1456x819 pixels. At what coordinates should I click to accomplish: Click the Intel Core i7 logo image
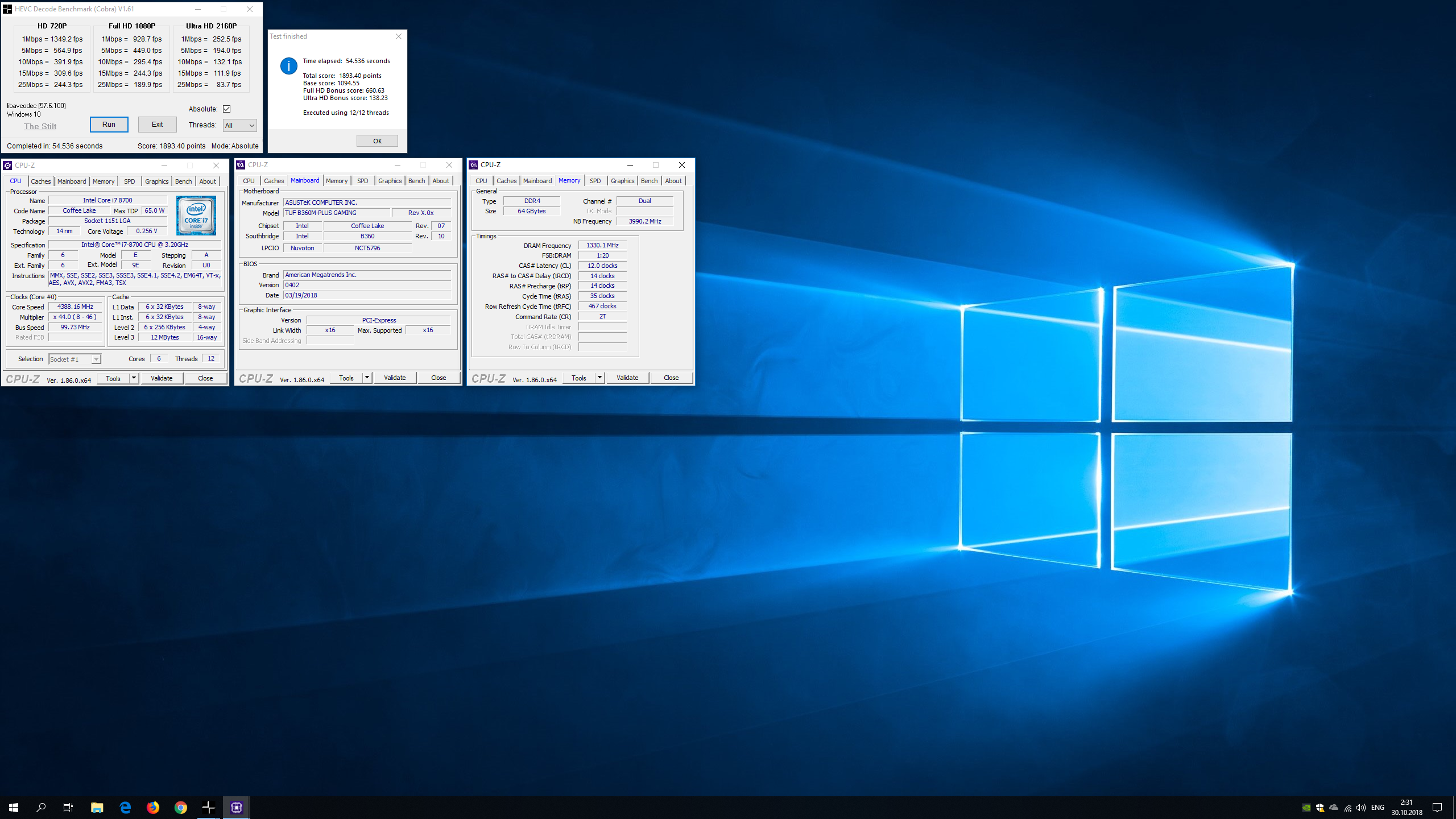pos(196,216)
